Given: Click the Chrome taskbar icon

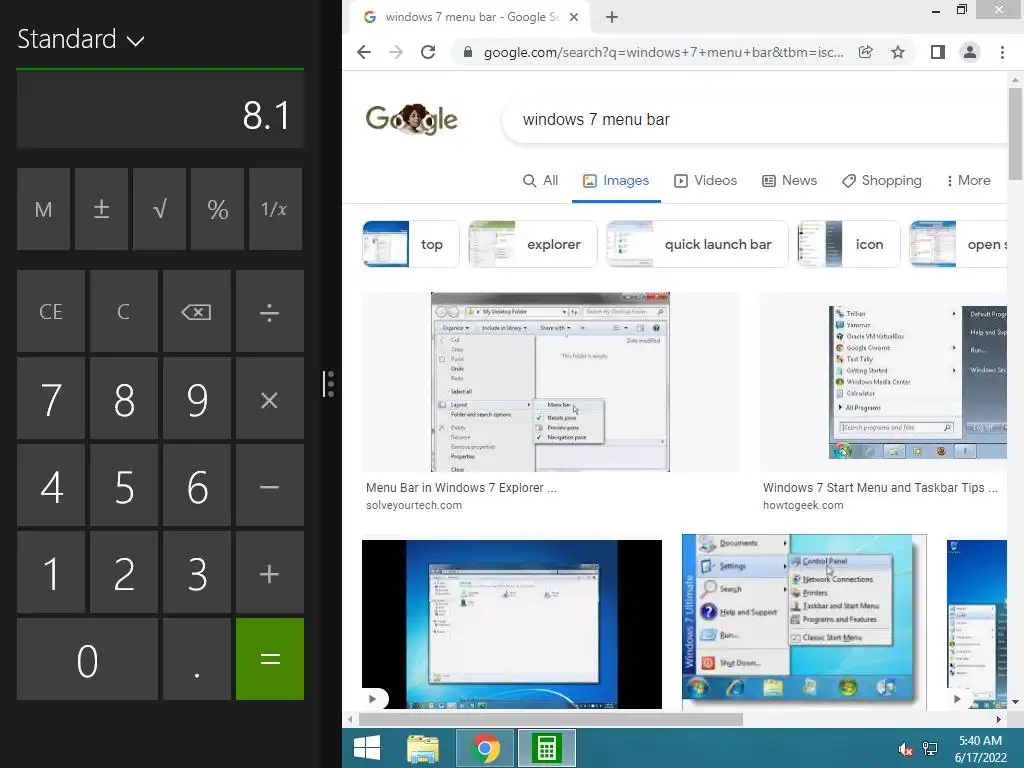Looking at the screenshot, I should [485, 748].
